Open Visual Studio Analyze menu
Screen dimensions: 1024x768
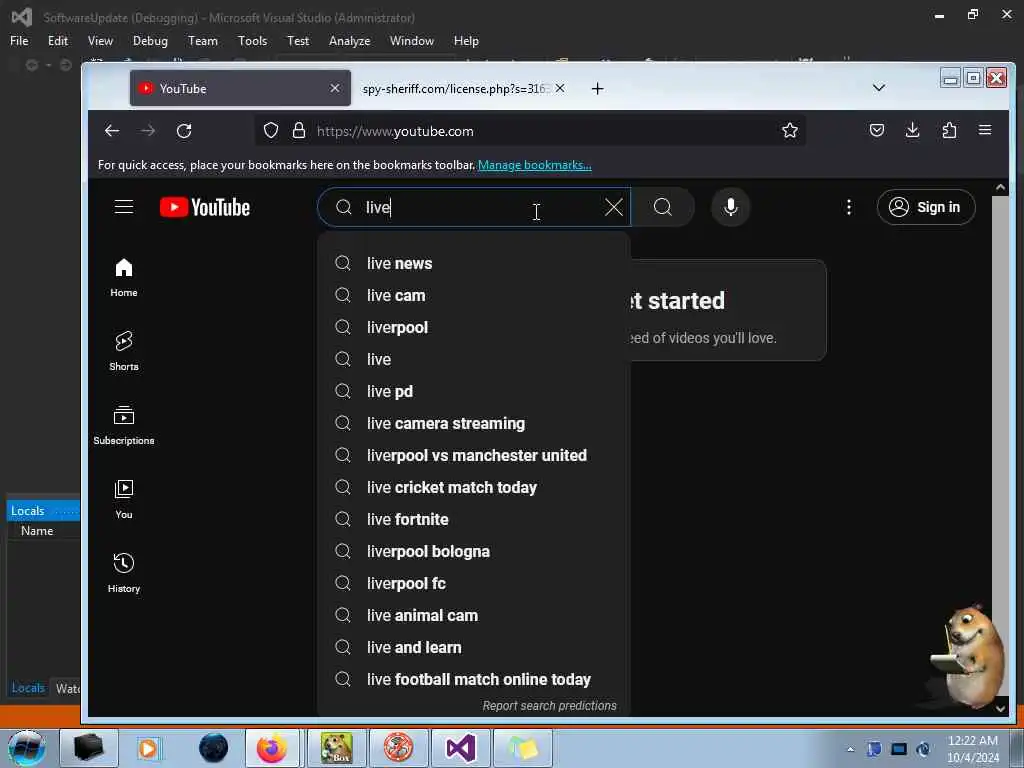(x=349, y=40)
